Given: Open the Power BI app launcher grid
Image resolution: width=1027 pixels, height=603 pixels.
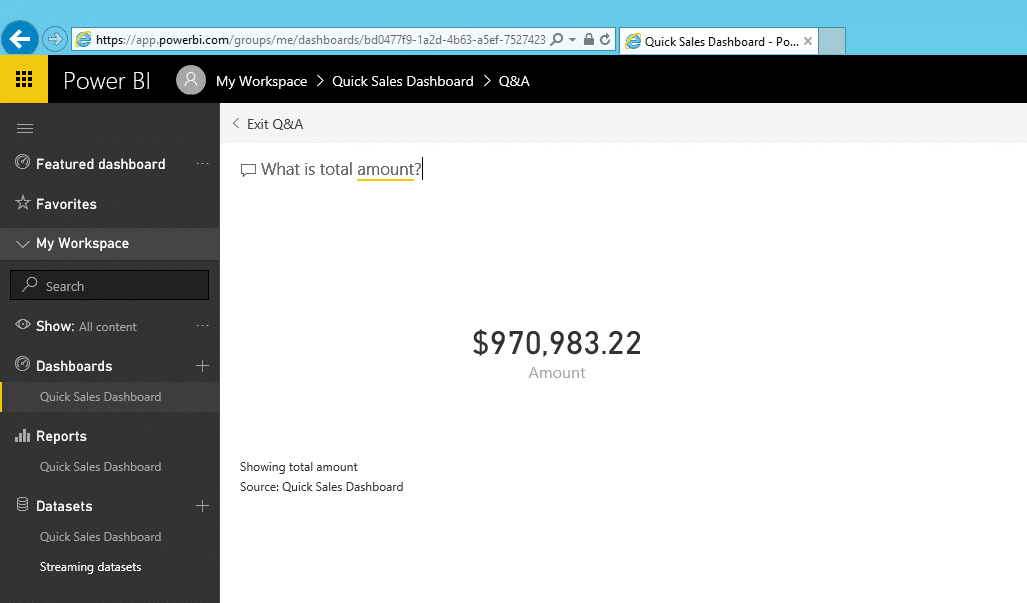Looking at the screenshot, I should tap(24, 79).
